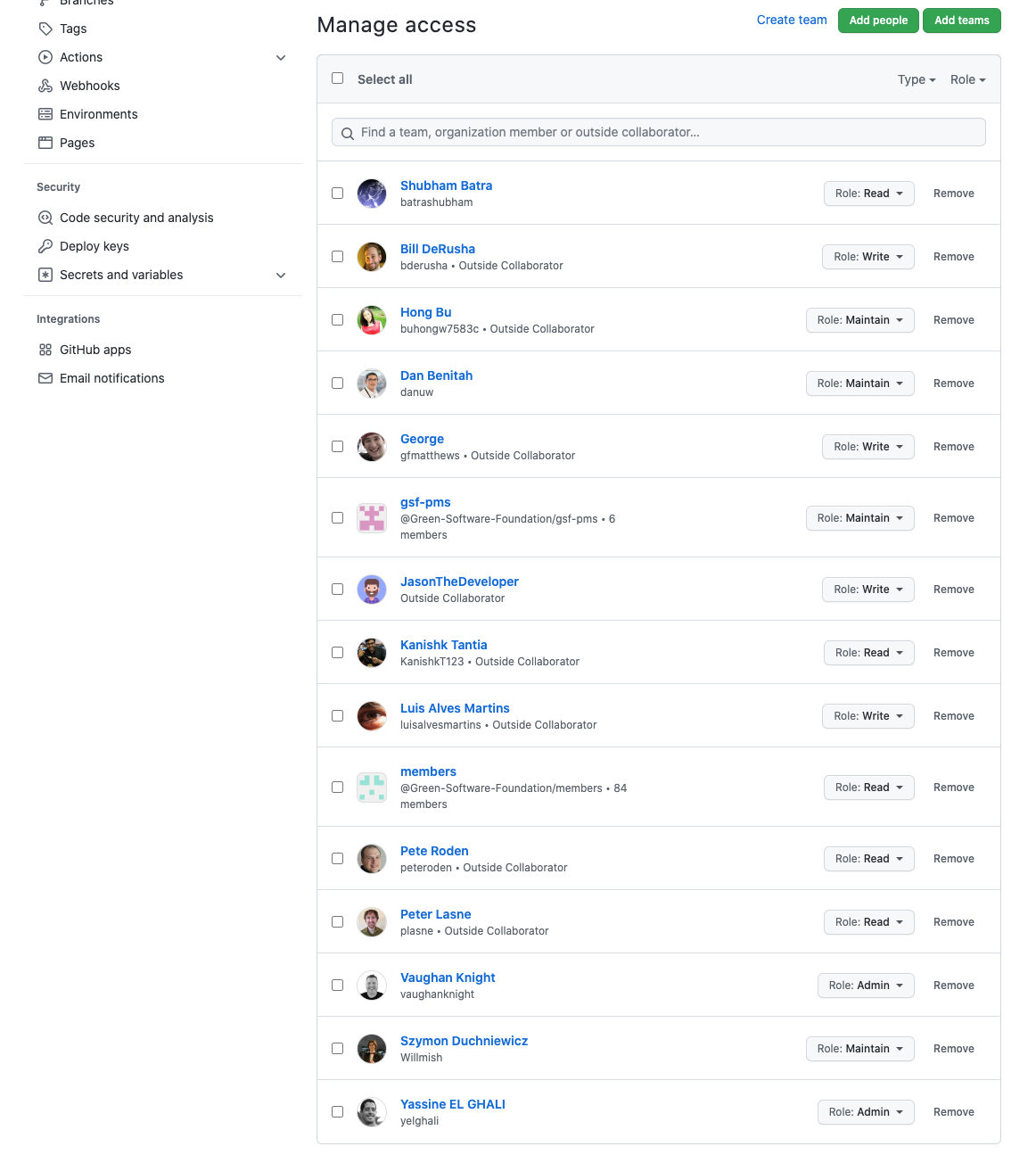Open Tags via its tag icon
Viewport: 1036px width, 1163px height.
[45, 29]
